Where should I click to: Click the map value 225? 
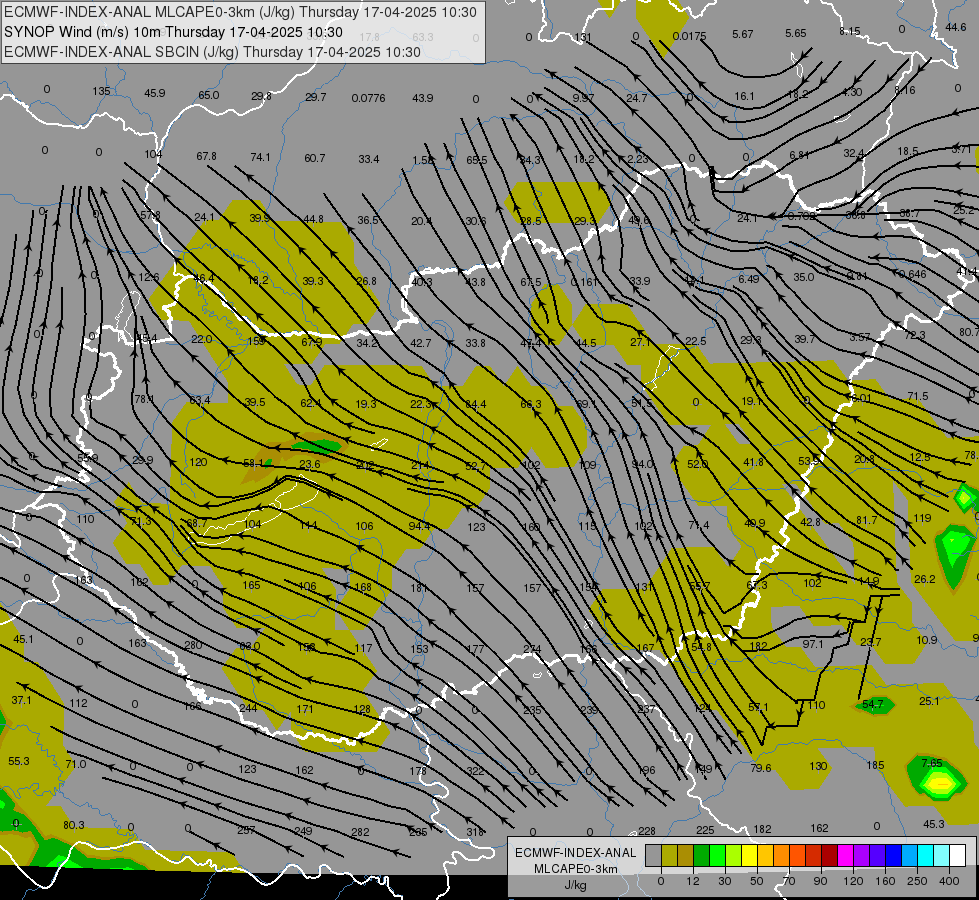point(705,829)
